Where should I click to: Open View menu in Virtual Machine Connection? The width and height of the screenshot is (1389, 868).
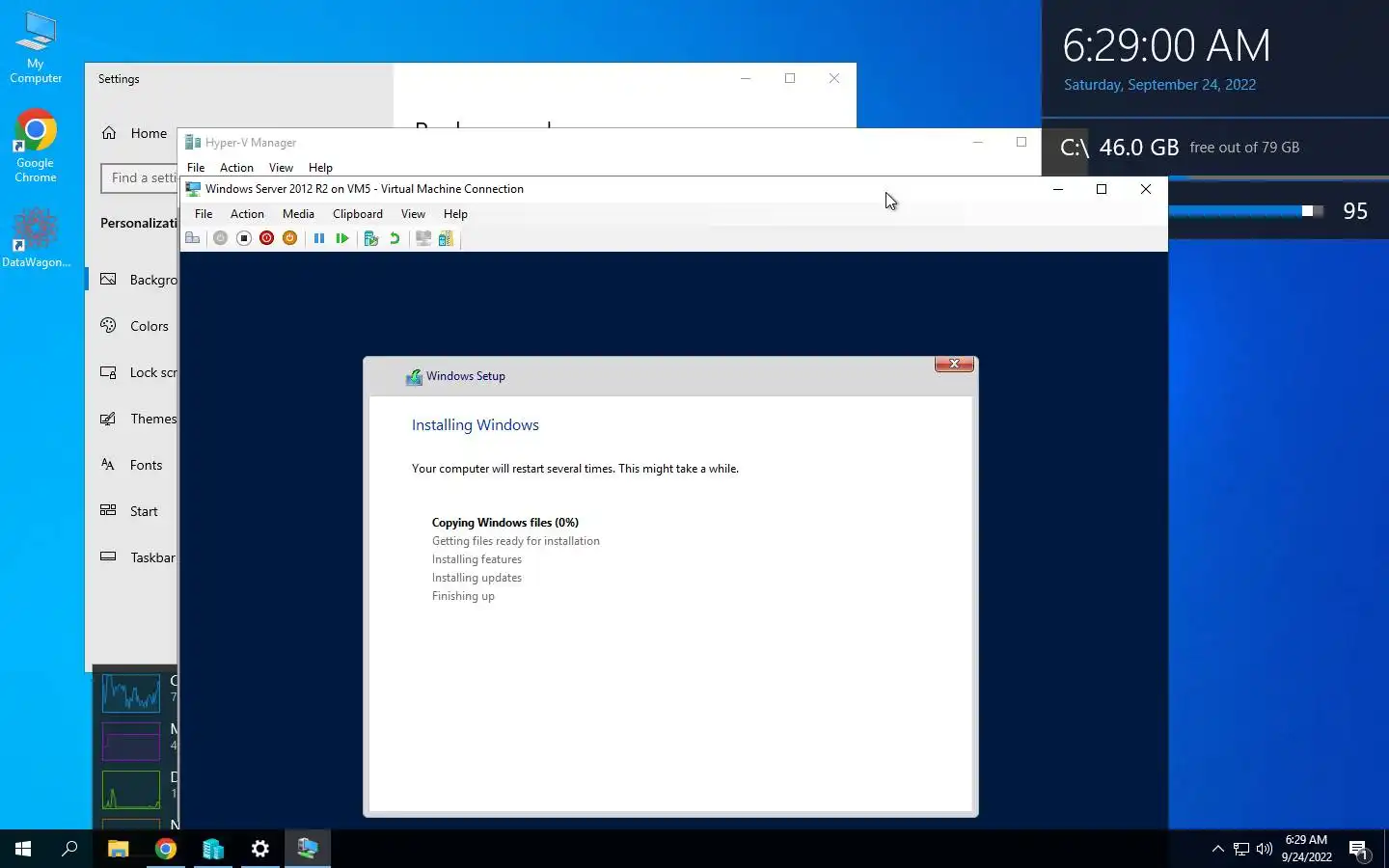click(413, 214)
